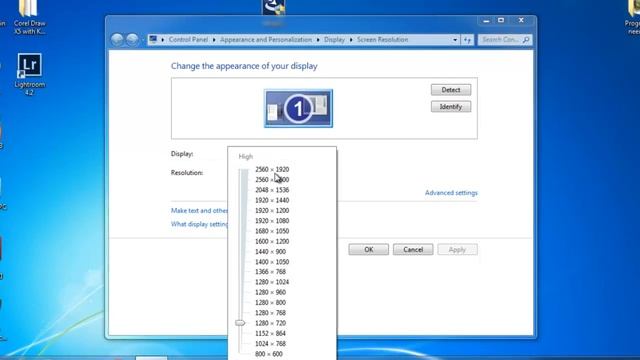
Task: Click the Identify button
Action: point(451,107)
